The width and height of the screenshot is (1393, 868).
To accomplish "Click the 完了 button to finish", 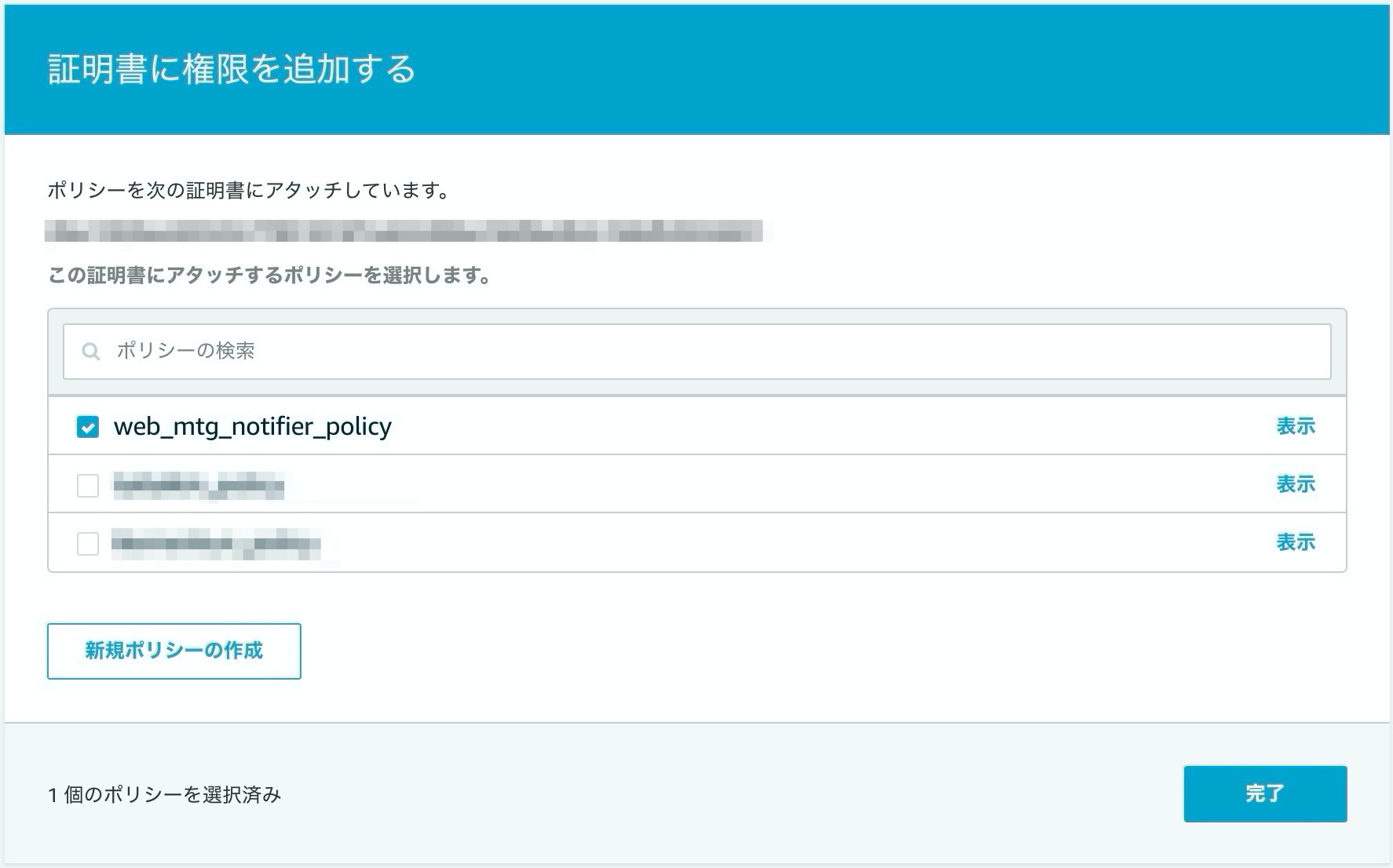I will [1265, 794].
